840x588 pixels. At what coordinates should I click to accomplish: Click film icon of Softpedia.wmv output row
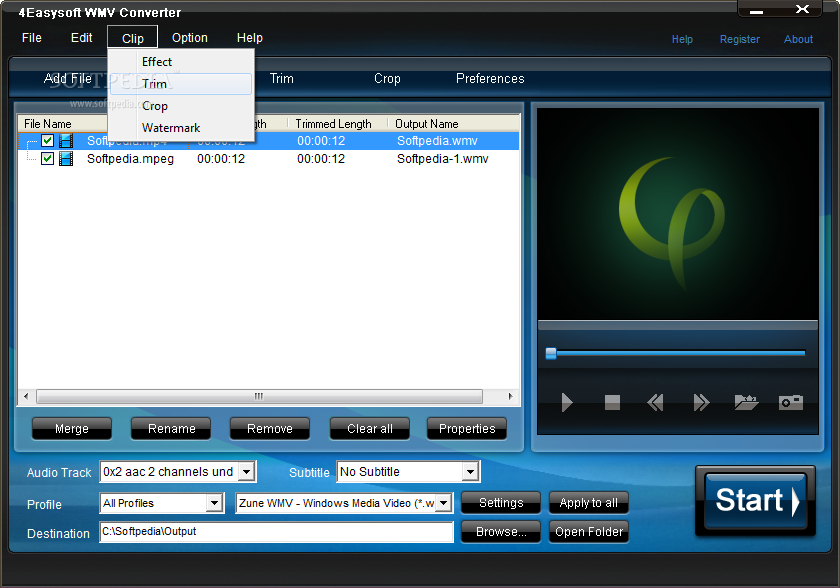point(66,141)
